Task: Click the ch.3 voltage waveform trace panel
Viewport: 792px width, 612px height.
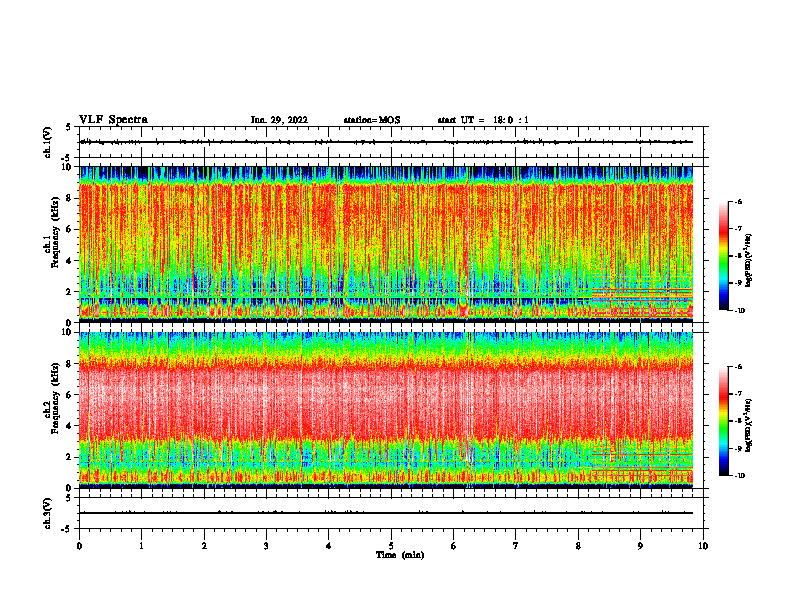Action: click(391, 513)
